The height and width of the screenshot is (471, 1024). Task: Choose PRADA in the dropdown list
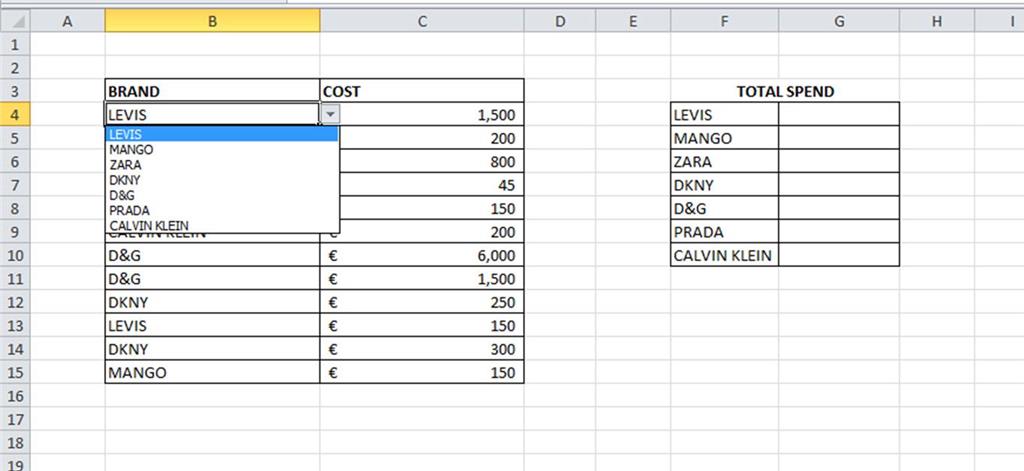(221, 210)
